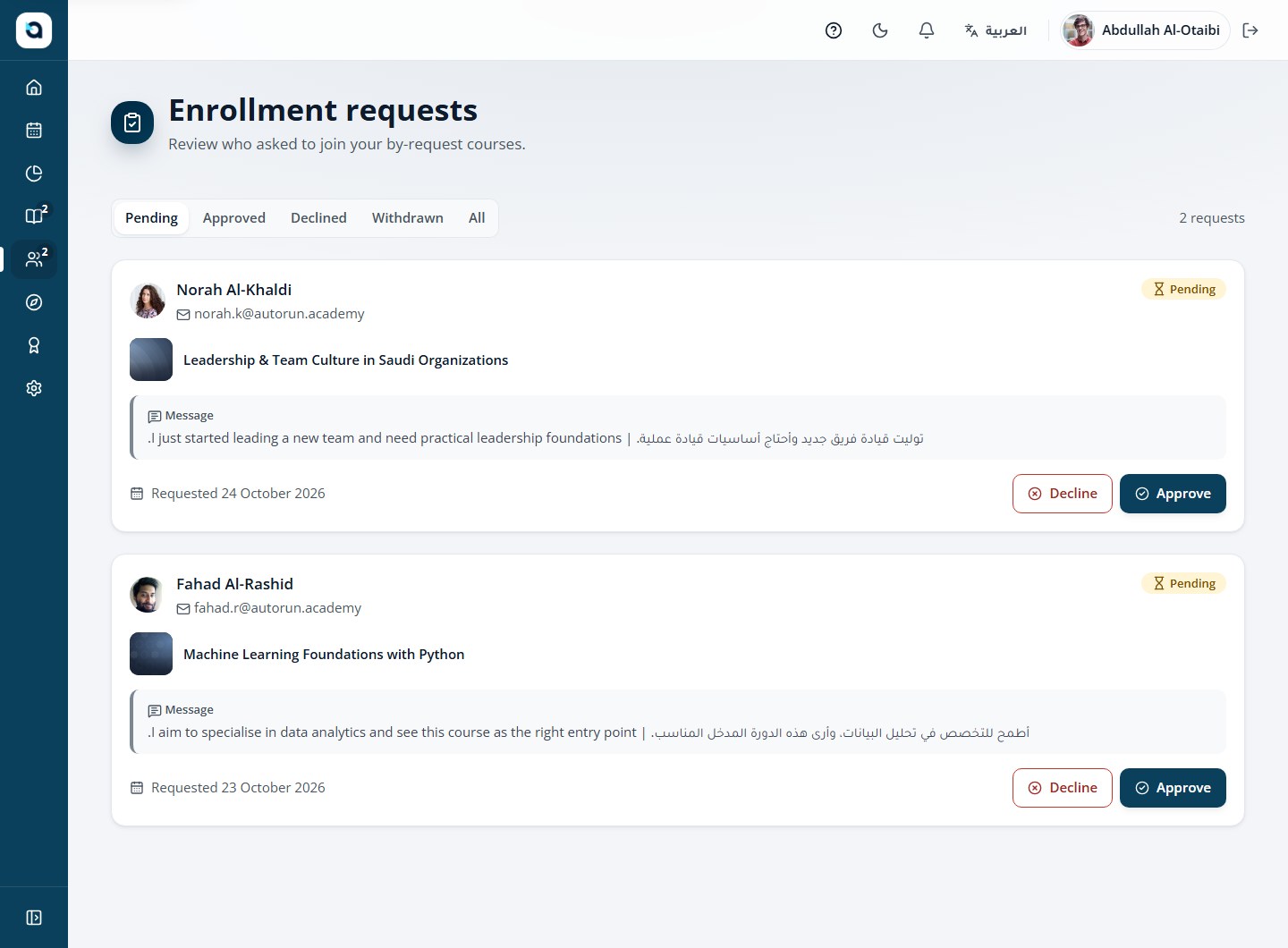Image resolution: width=1288 pixels, height=948 pixels.
Task: Open notifications bell
Action: click(927, 30)
